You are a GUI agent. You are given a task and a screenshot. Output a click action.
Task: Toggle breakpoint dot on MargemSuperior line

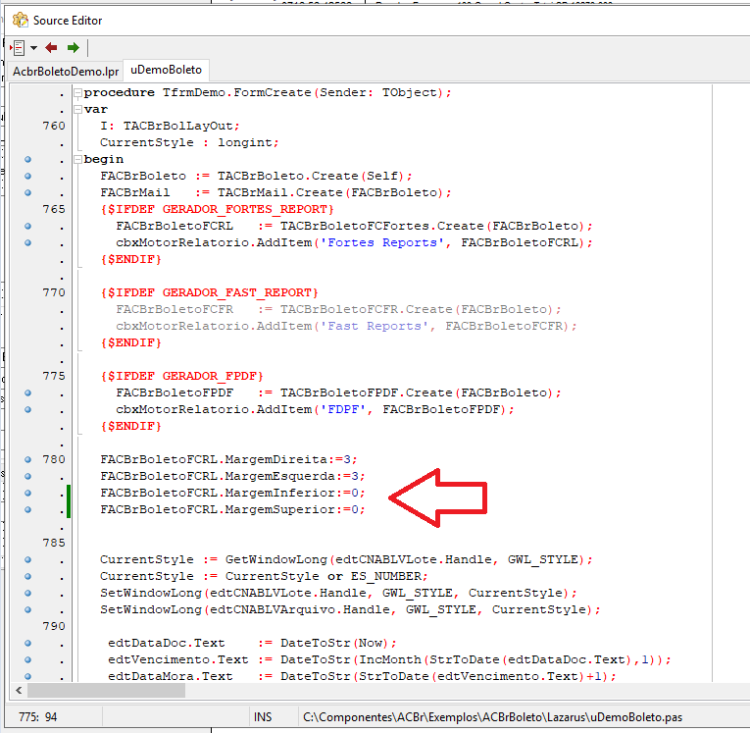pos(28,510)
